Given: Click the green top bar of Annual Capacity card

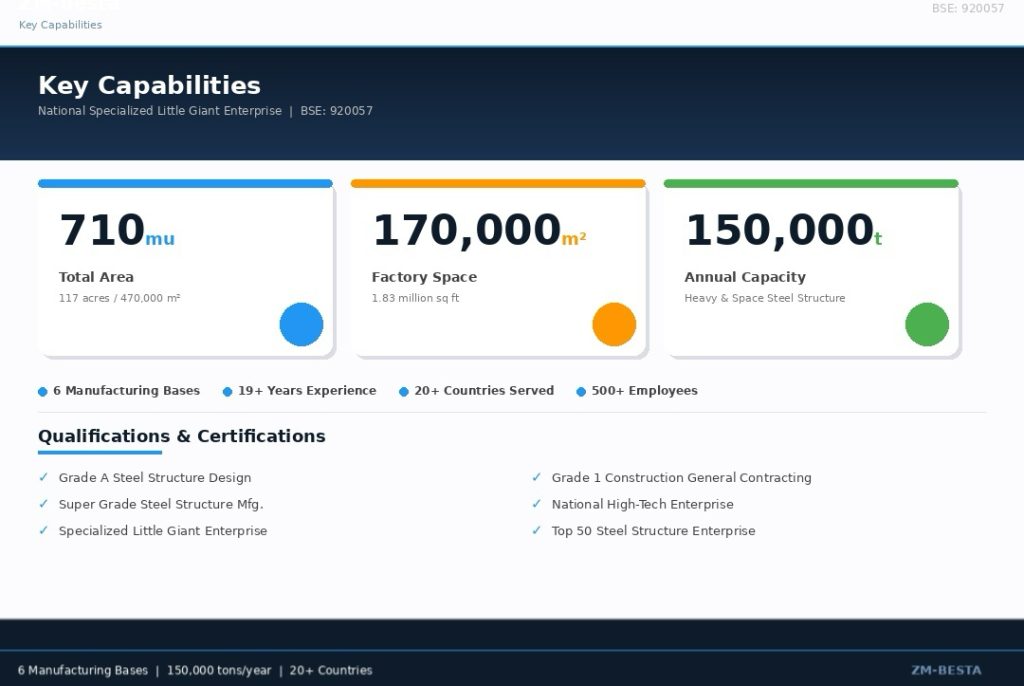Looking at the screenshot, I should coord(811,184).
